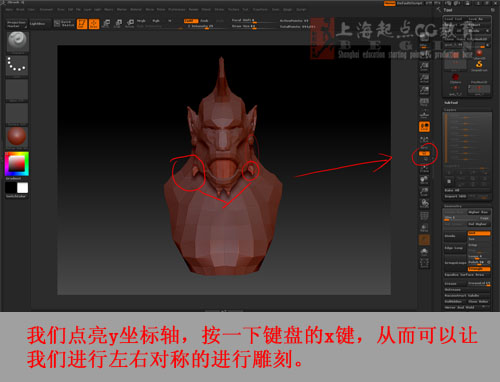Open the empty Texture slot
Viewport: 500px width, 382px height.
[17, 113]
